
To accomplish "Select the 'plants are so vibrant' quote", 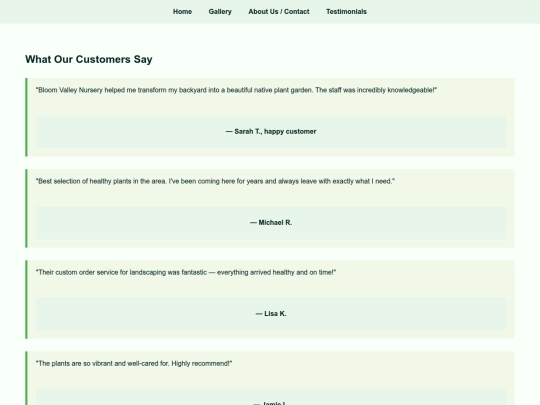I will pos(134,364).
